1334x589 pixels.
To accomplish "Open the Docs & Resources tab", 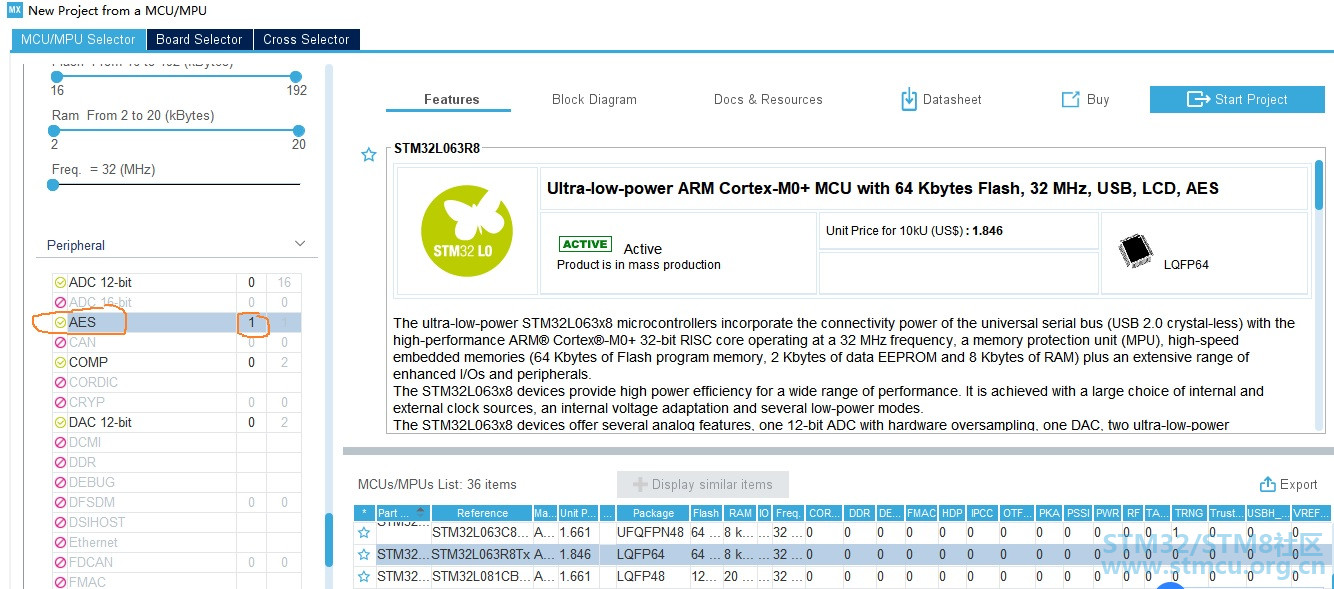I will click(768, 99).
